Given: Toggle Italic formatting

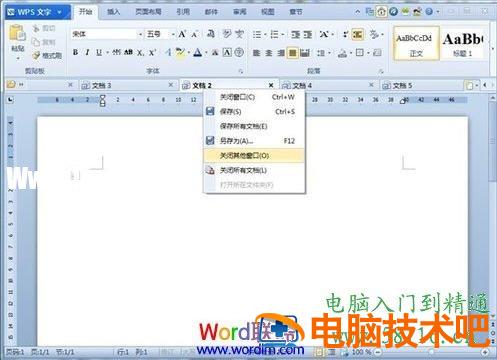Looking at the screenshot, I should [x=87, y=52].
